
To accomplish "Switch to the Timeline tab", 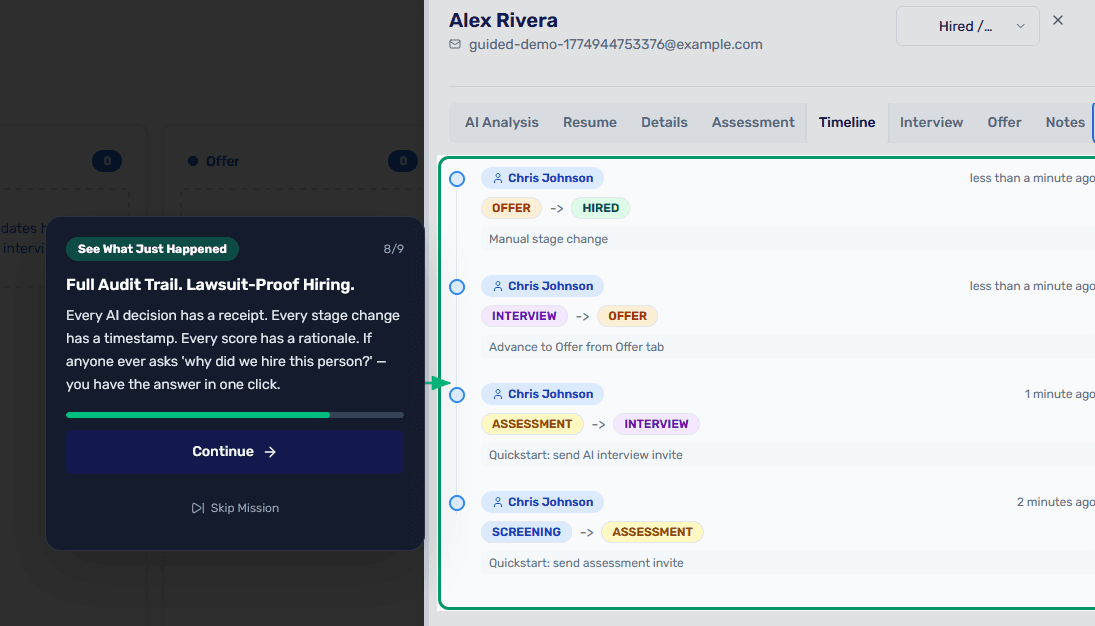I will point(846,121).
